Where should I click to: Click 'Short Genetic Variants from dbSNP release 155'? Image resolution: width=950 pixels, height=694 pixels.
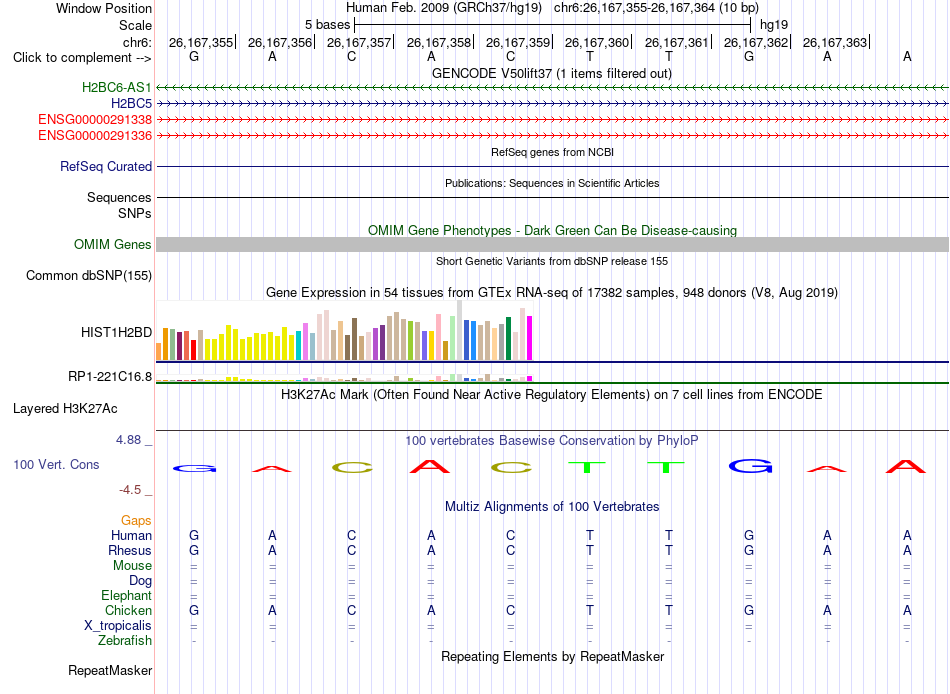(x=552, y=261)
